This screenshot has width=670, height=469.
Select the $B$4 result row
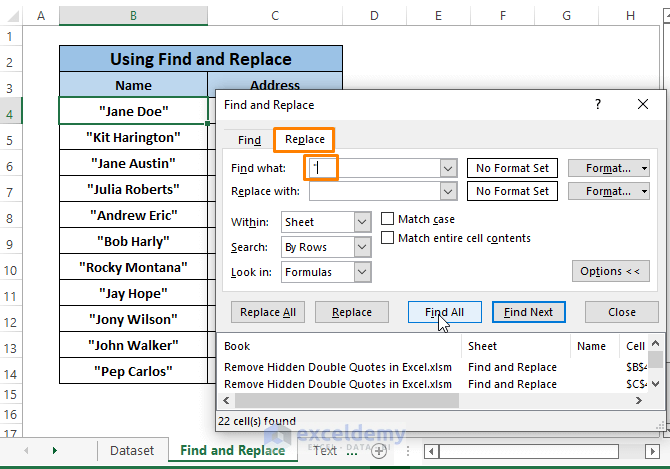(434, 367)
